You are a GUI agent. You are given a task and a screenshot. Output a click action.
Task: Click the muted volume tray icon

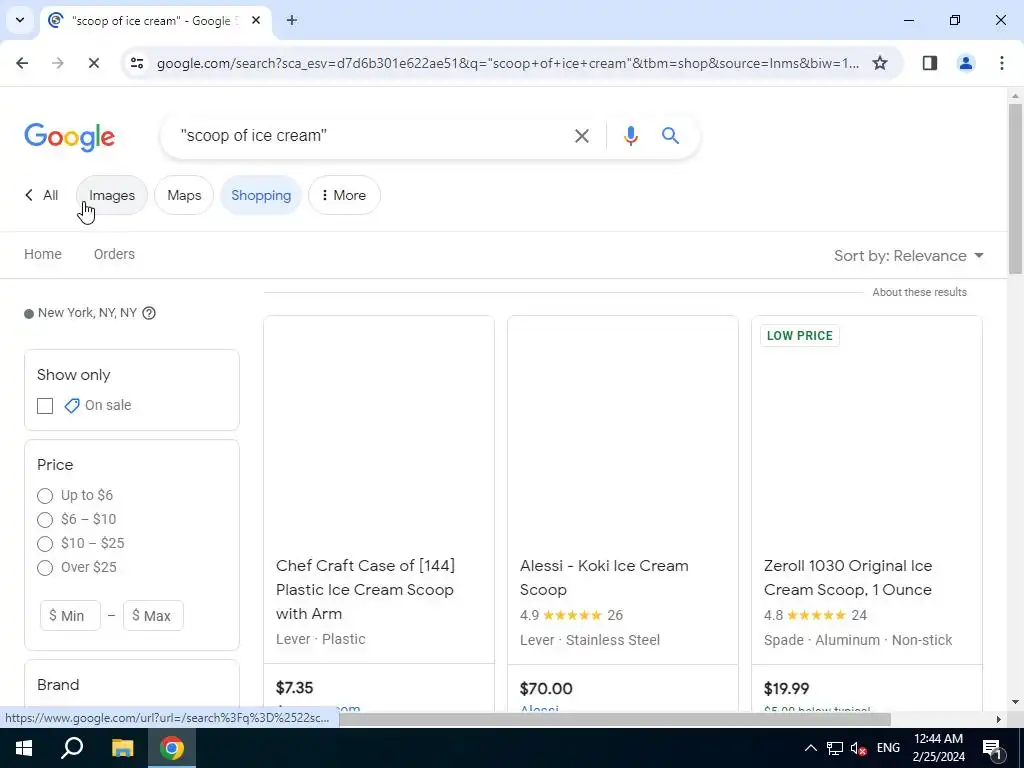[858, 748]
